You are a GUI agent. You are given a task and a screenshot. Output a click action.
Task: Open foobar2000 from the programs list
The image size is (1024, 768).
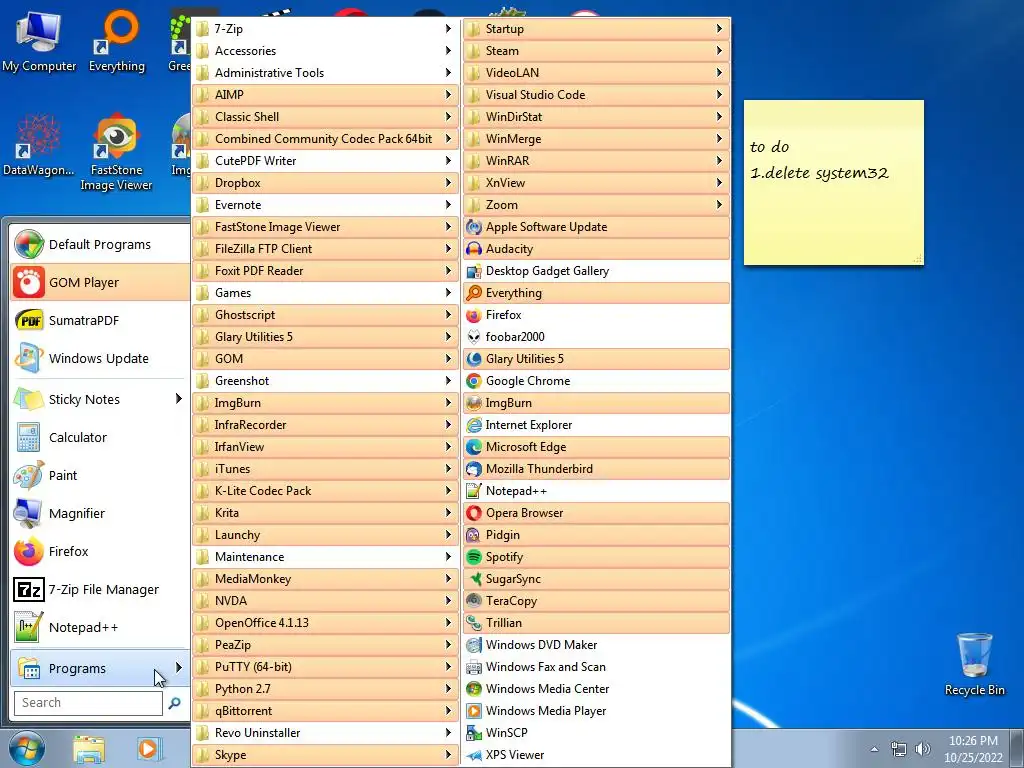(x=596, y=337)
